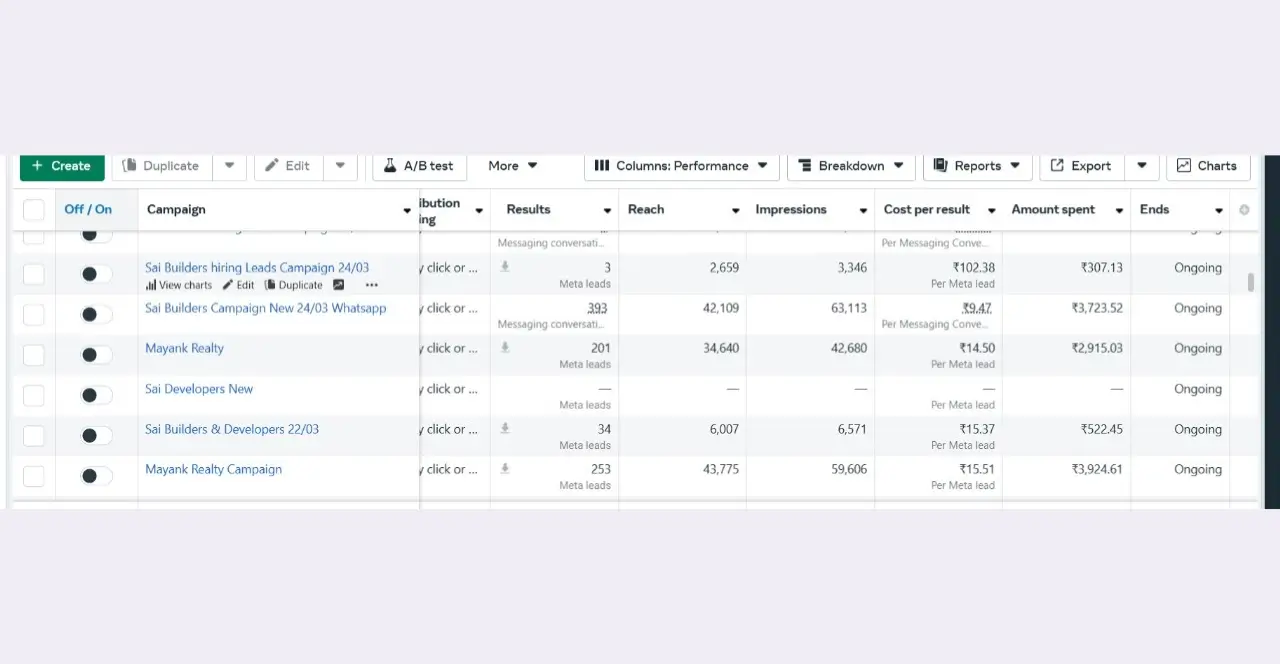The height and width of the screenshot is (664, 1280).
Task: Open Charts from the toolbar
Action: point(1206,166)
